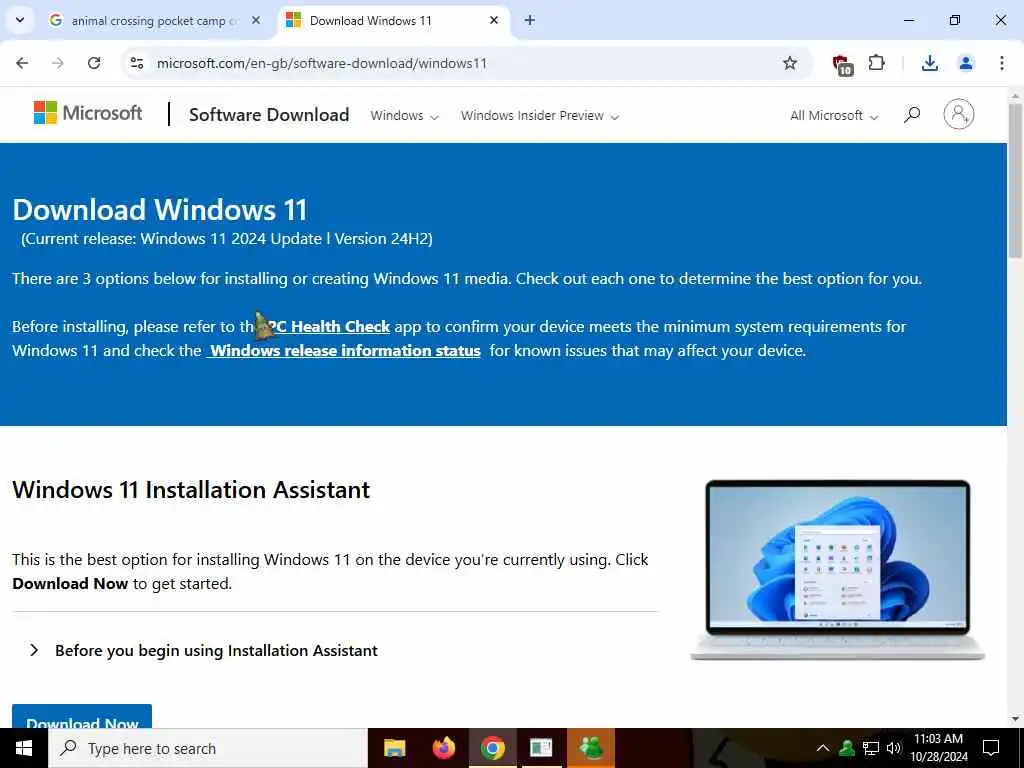This screenshot has height=768, width=1024.
Task: Click the Current release Version 24H2 text
Action: (227, 239)
